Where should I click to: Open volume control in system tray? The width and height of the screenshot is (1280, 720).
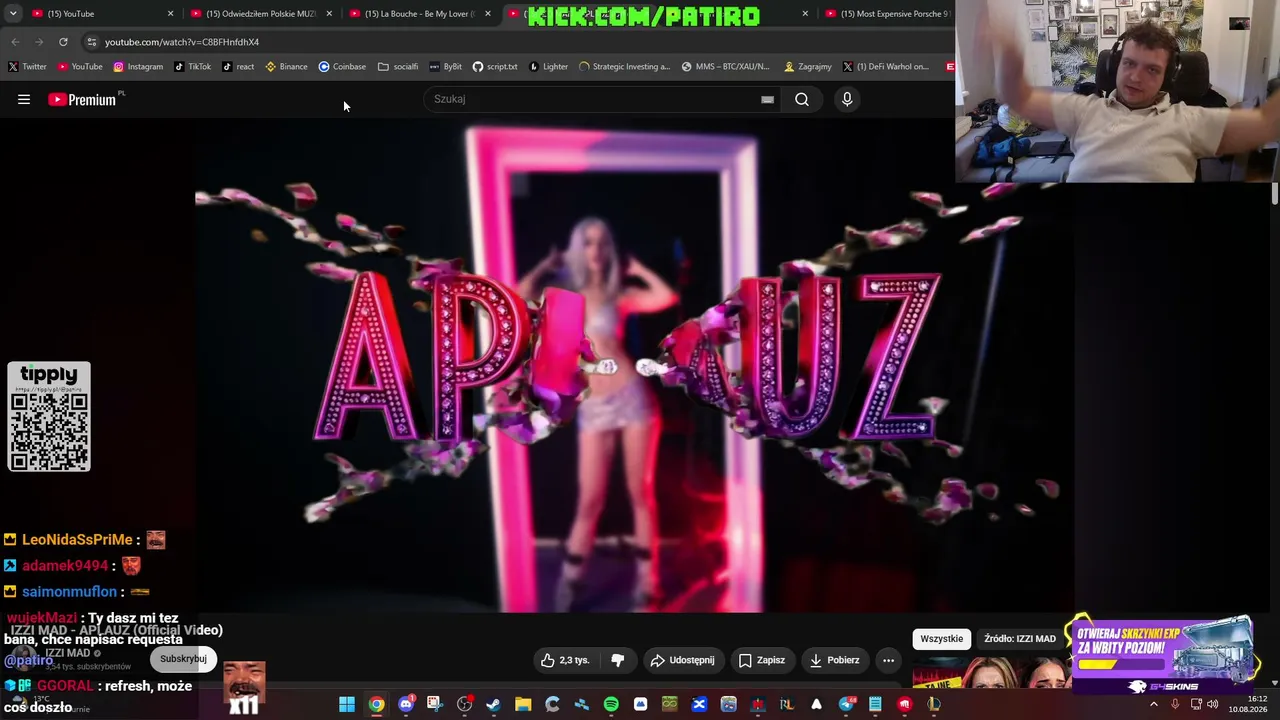tap(1213, 704)
